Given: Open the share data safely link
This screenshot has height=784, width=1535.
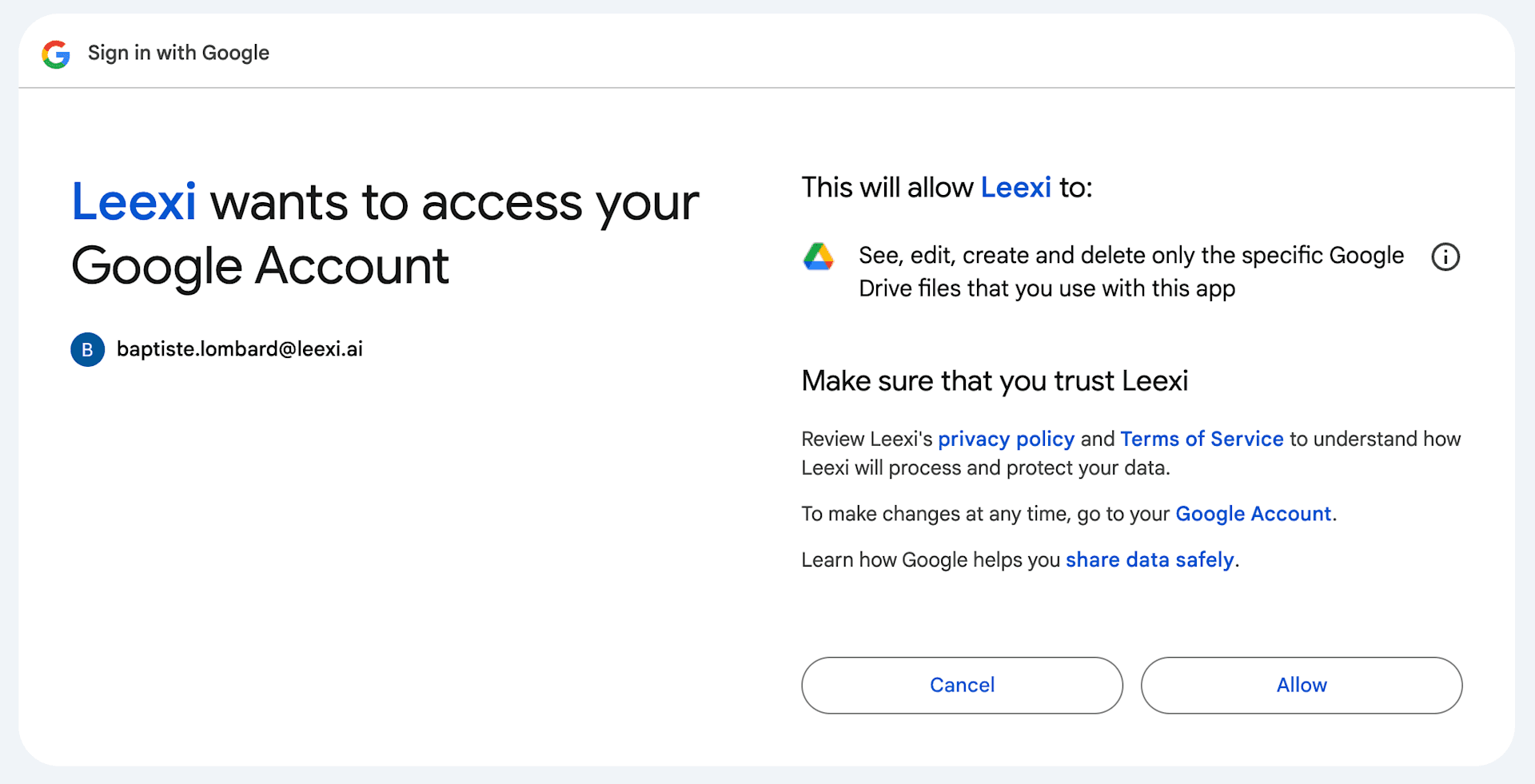Looking at the screenshot, I should [x=1149, y=559].
